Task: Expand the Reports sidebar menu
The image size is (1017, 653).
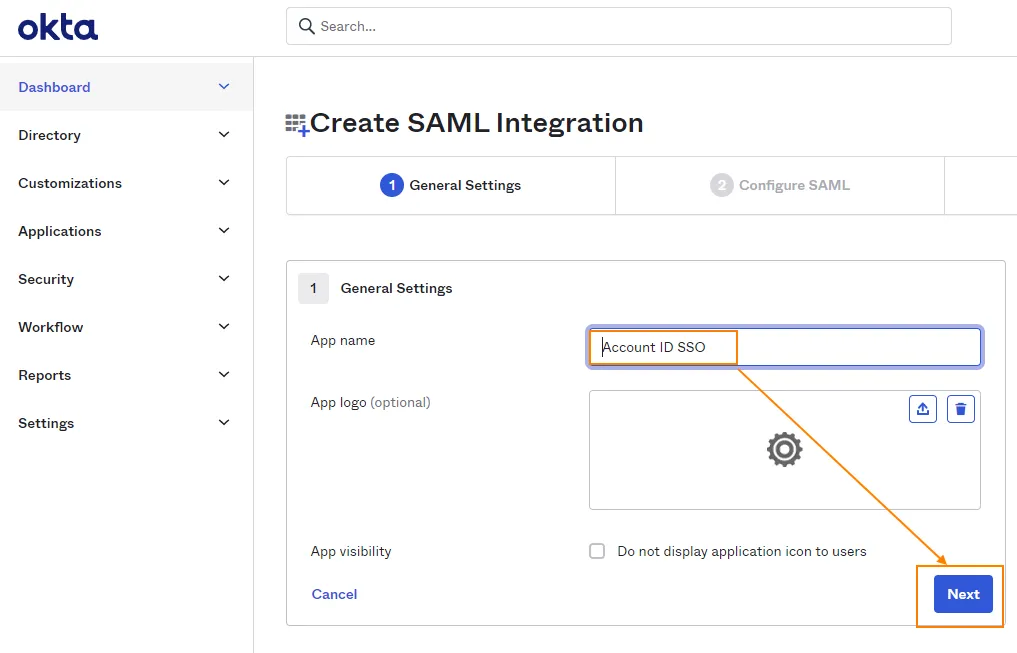Action: coord(126,375)
